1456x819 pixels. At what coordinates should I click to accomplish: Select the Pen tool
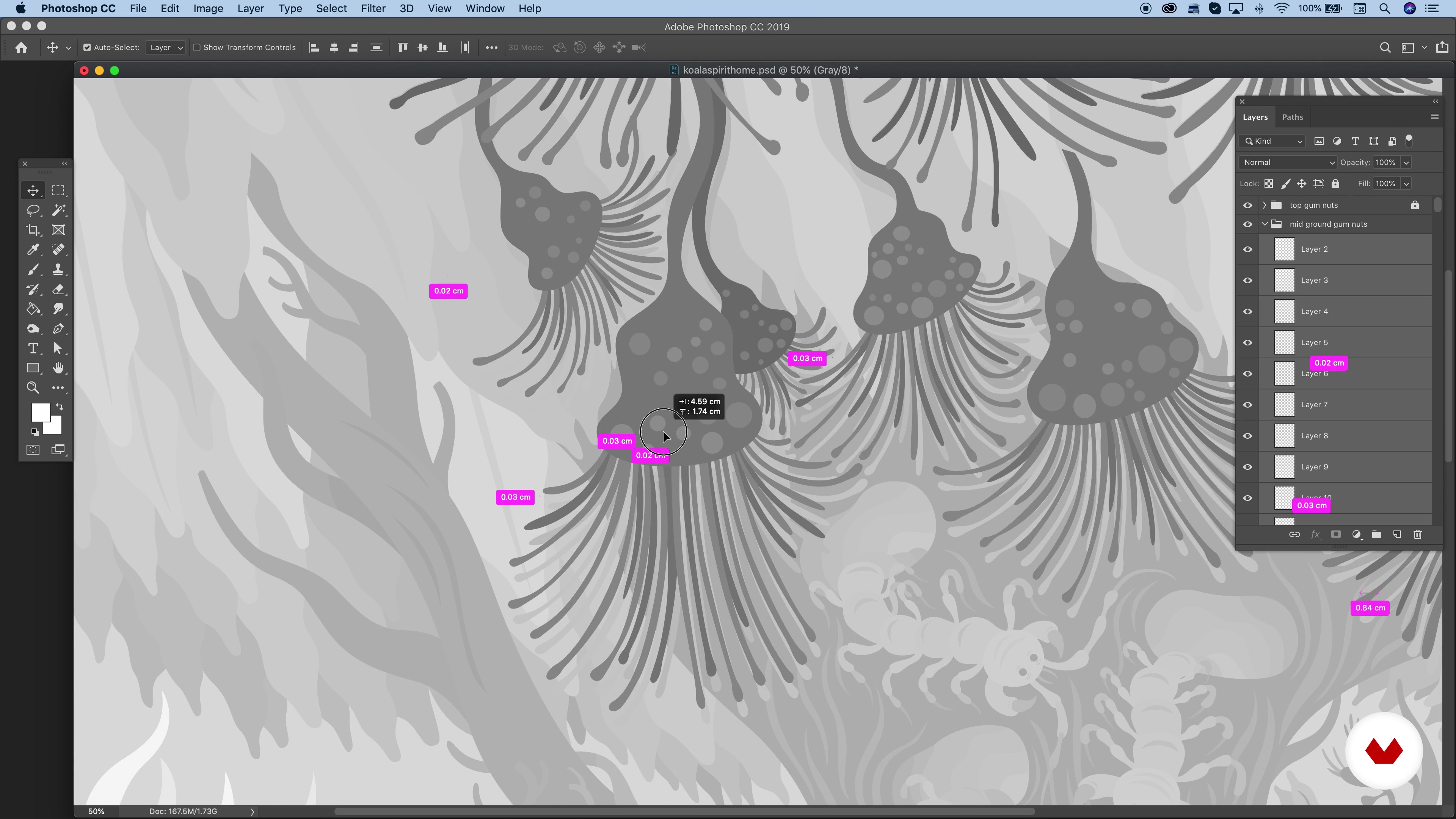(58, 328)
